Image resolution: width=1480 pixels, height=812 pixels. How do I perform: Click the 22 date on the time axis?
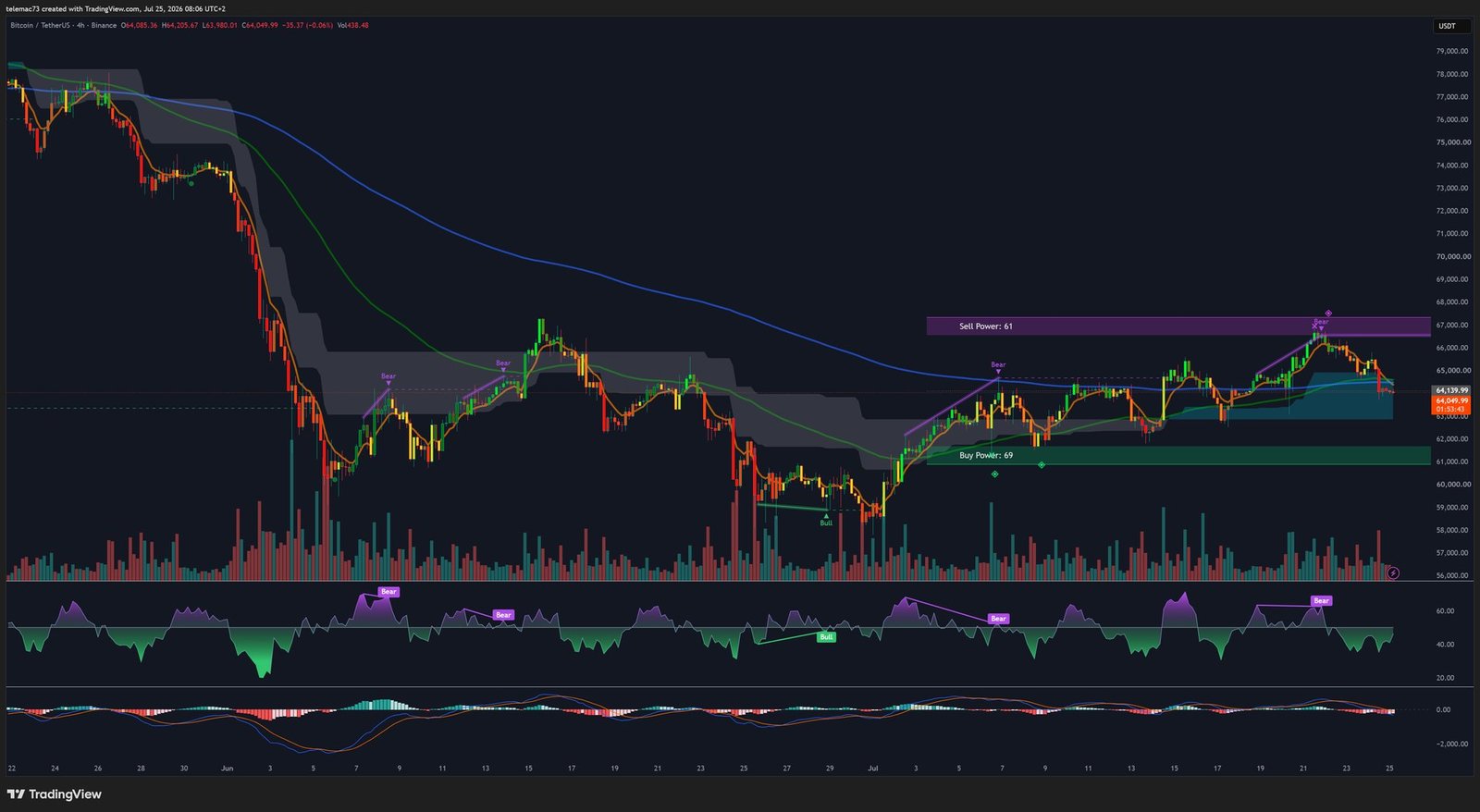(12, 768)
